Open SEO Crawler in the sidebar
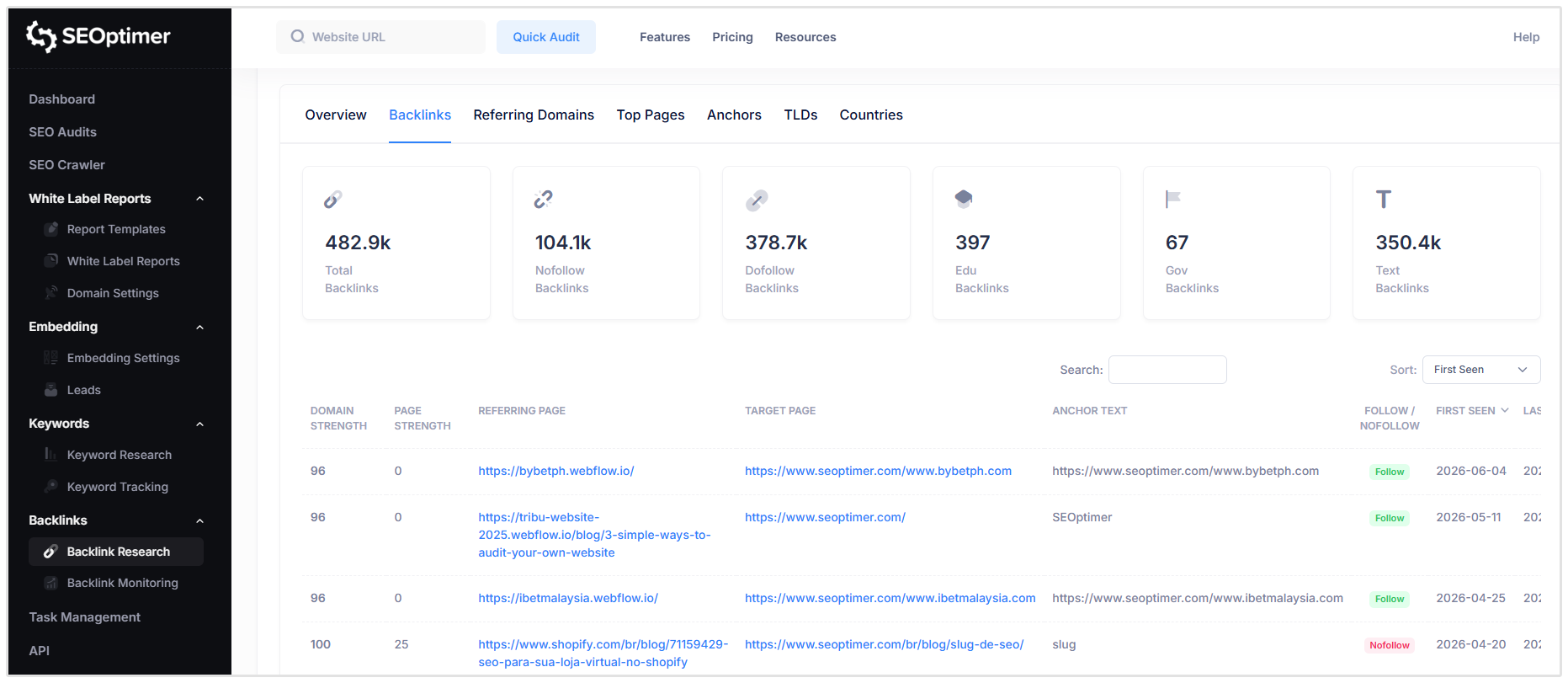This screenshot has width=1568, height=683. [66, 165]
